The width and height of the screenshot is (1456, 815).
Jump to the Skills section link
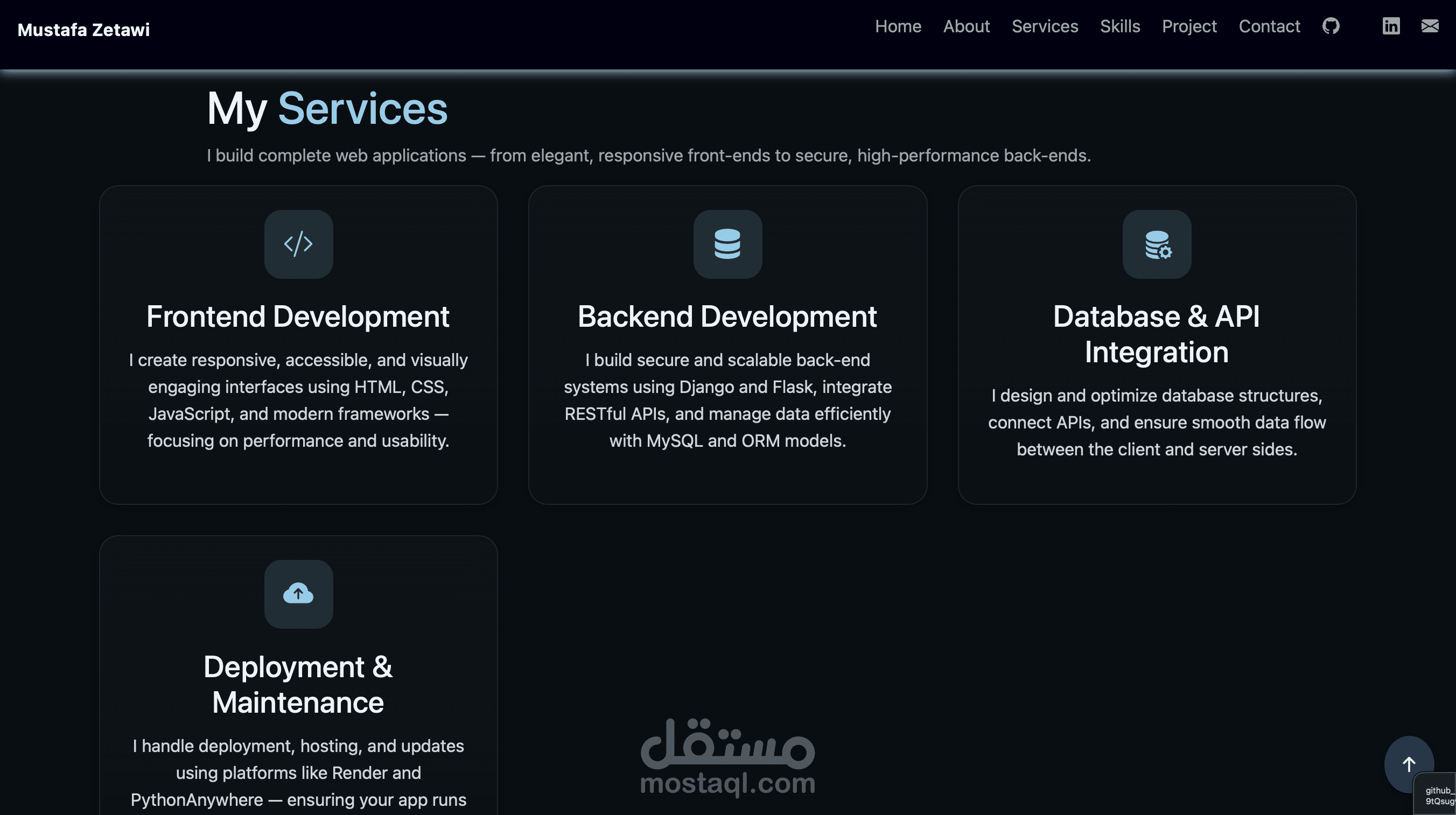(x=1119, y=26)
